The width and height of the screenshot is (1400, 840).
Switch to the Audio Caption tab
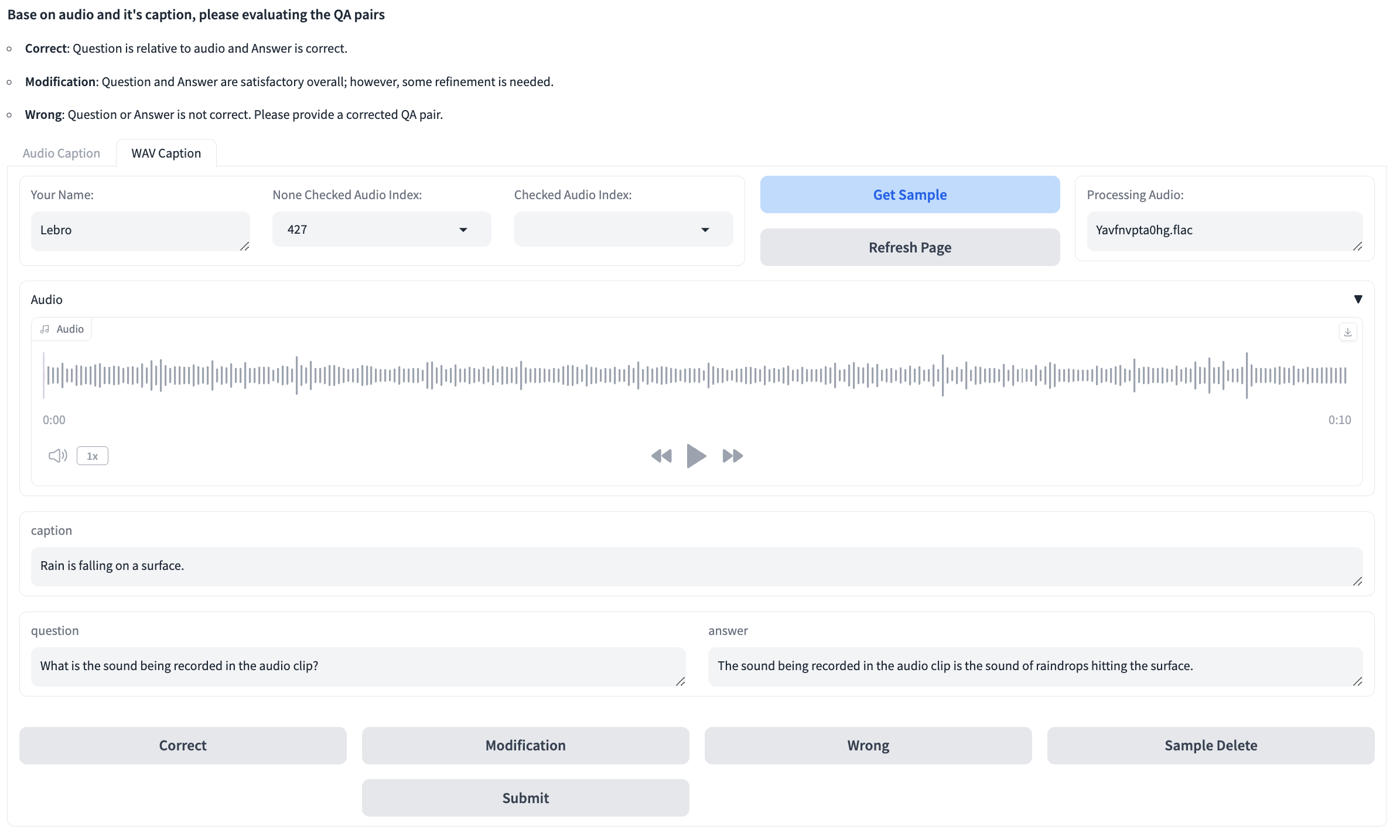pyautogui.click(x=62, y=153)
